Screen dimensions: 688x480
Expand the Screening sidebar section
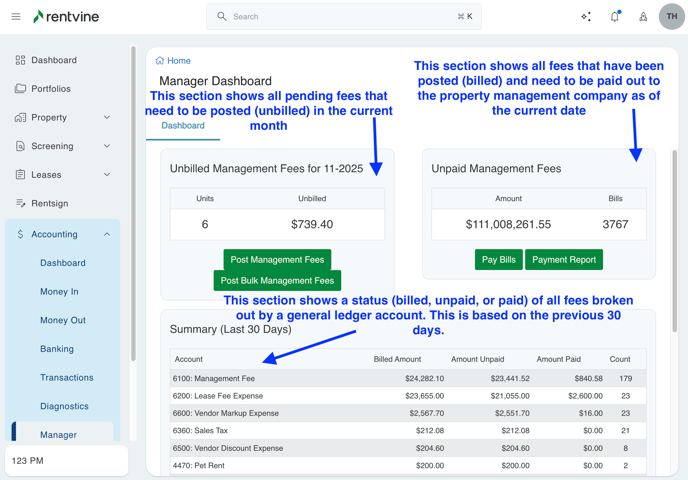[107, 146]
